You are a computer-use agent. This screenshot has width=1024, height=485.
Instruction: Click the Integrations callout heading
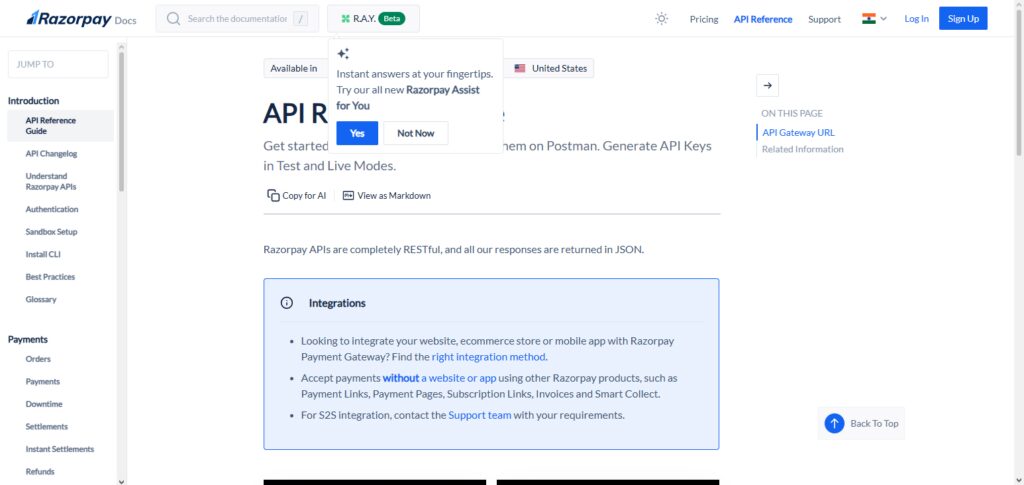click(x=337, y=303)
